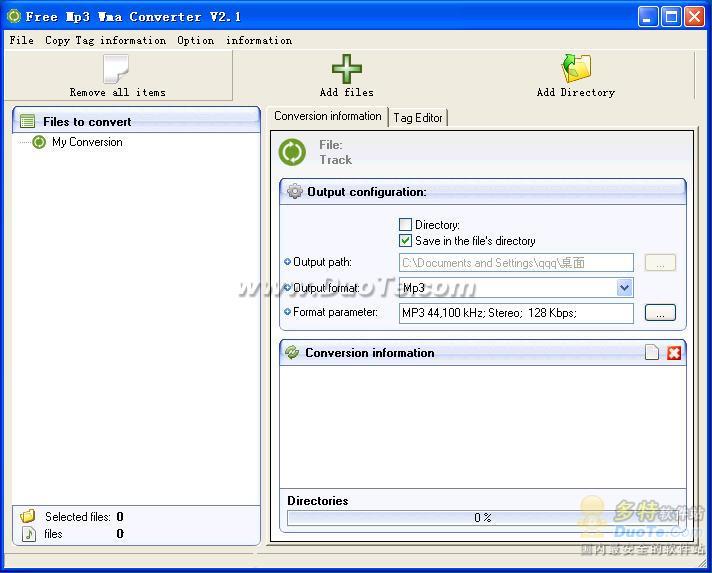The image size is (712, 573).
Task: Click the Selected files folder icon
Action: 28,516
